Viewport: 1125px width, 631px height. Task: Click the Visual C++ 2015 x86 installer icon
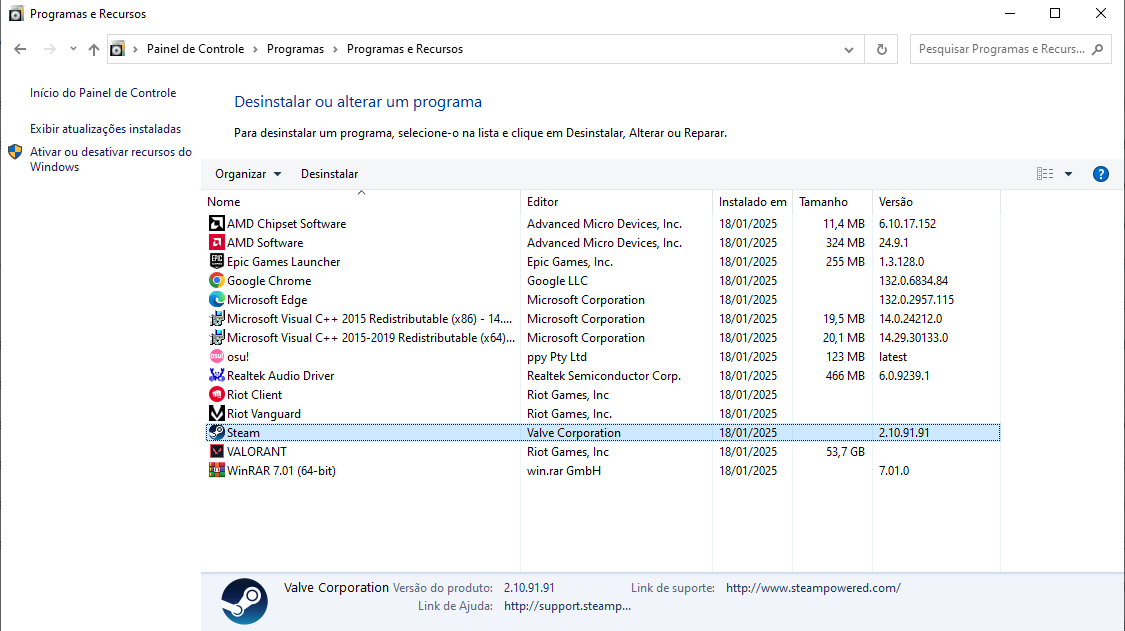pyautogui.click(x=217, y=319)
